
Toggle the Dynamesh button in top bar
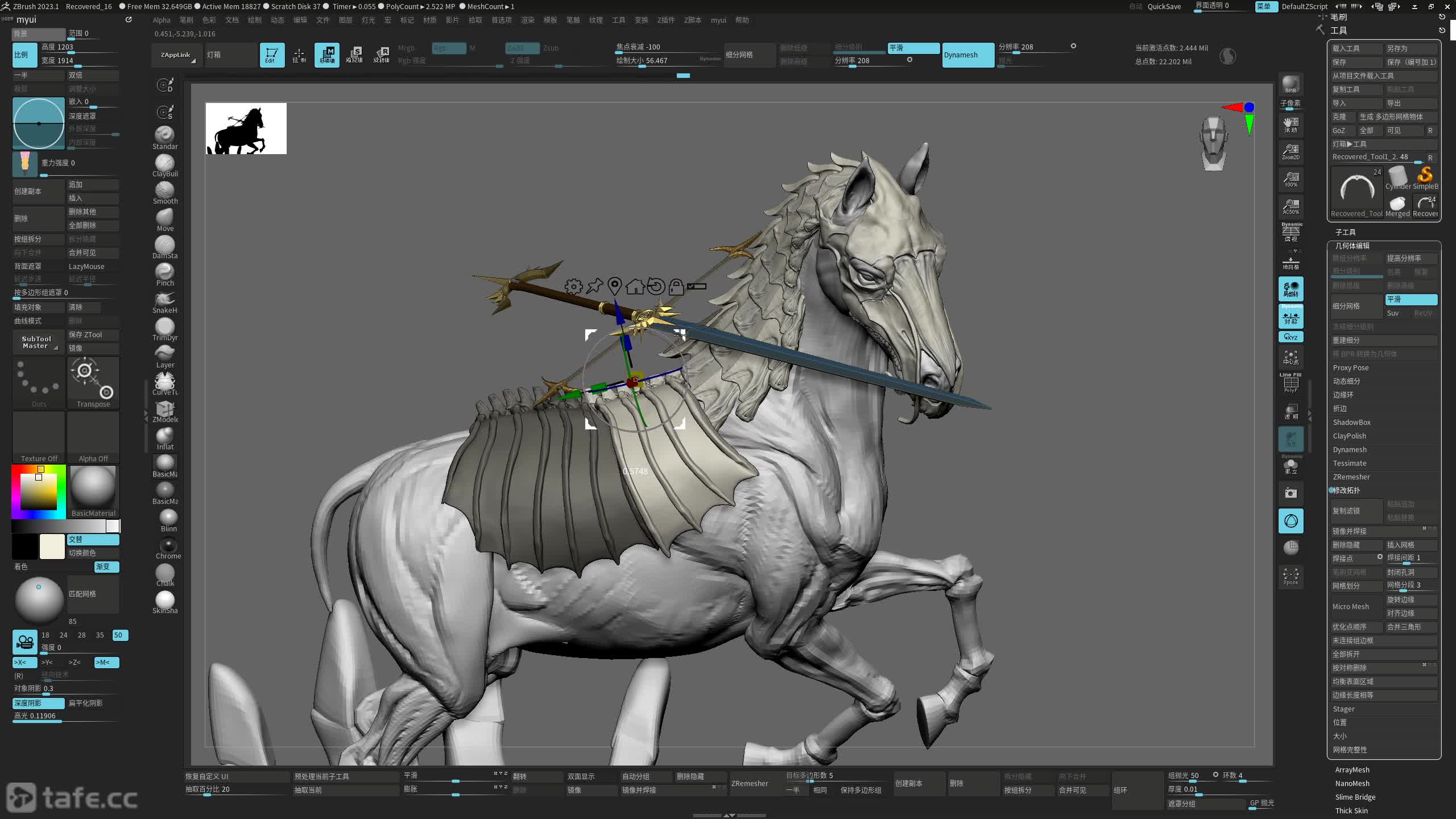(967, 55)
